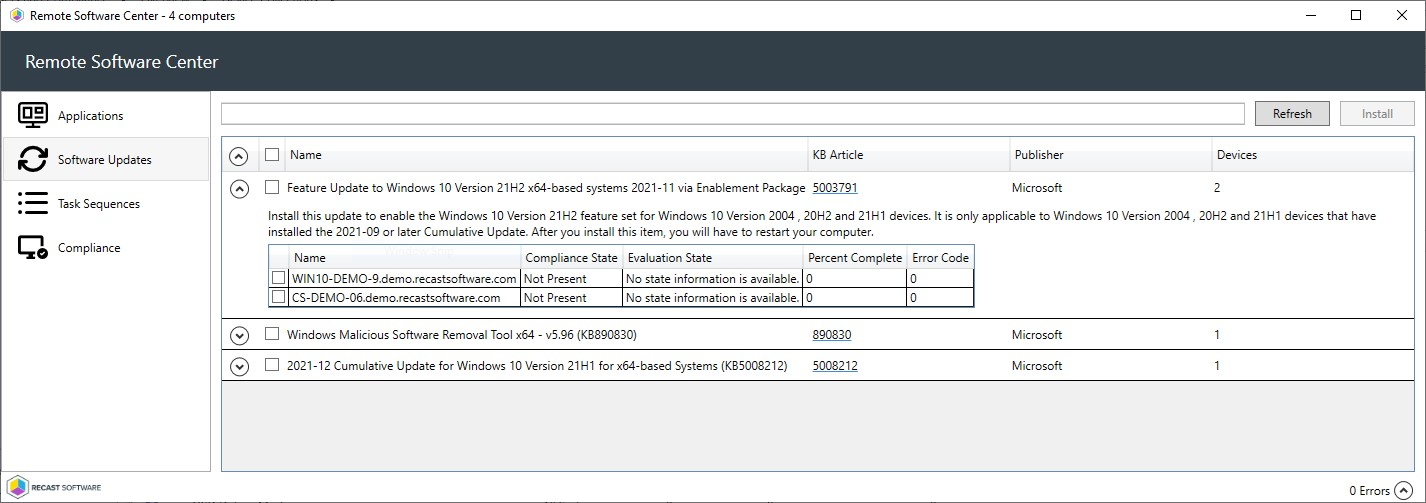Image resolution: width=1426 pixels, height=503 pixels.
Task: Check the 2021-12 Cumulative Update box
Action: click(x=272, y=365)
